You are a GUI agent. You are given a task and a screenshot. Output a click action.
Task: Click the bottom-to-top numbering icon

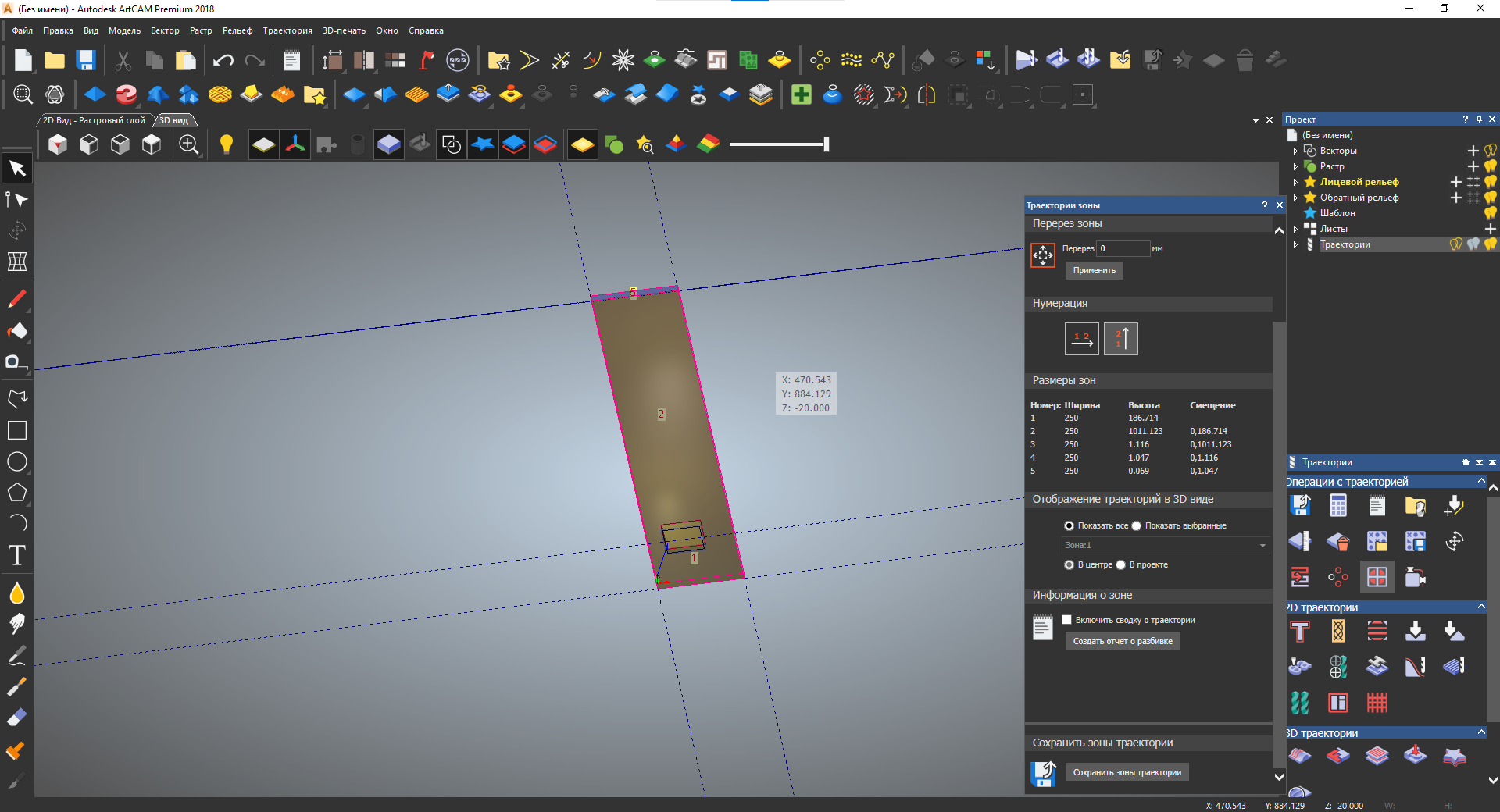point(1121,339)
